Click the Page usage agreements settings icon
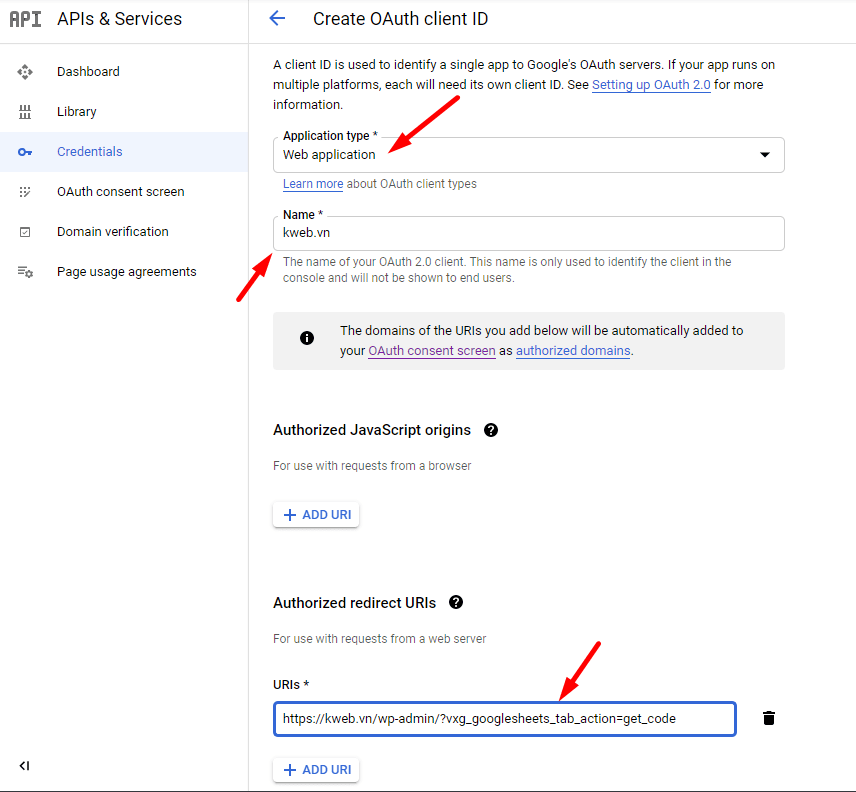The height and width of the screenshot is (792, 856). [25, 272]
